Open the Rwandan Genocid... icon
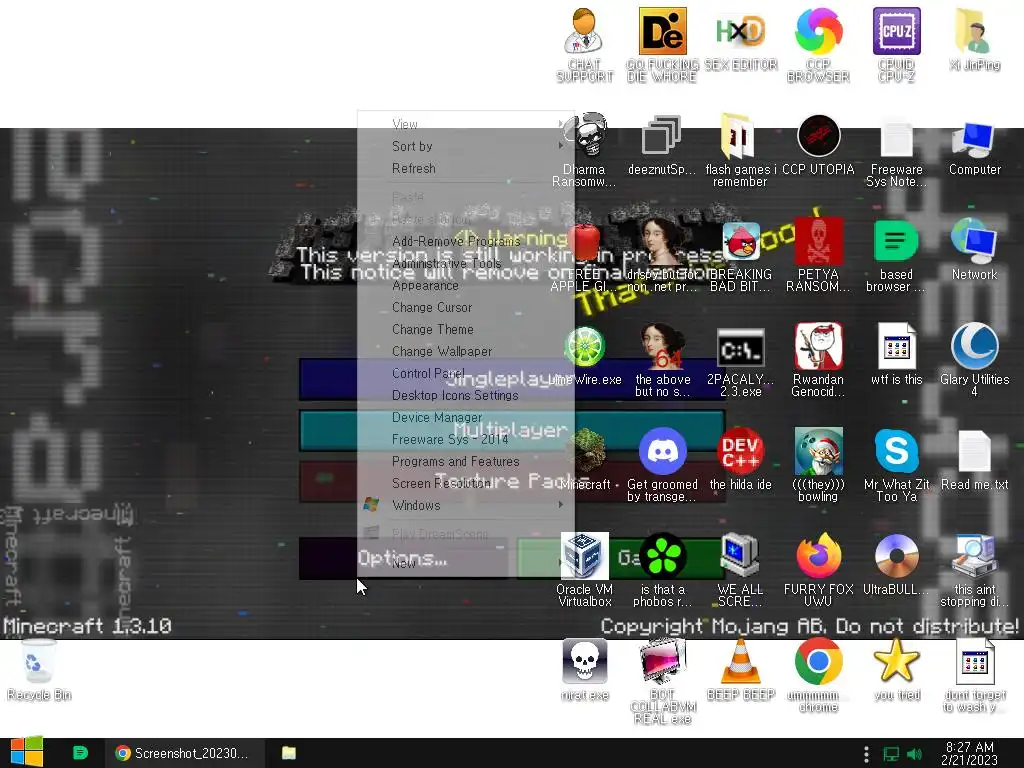Screen dimensions: 1024x768 [x=818, y=347]
